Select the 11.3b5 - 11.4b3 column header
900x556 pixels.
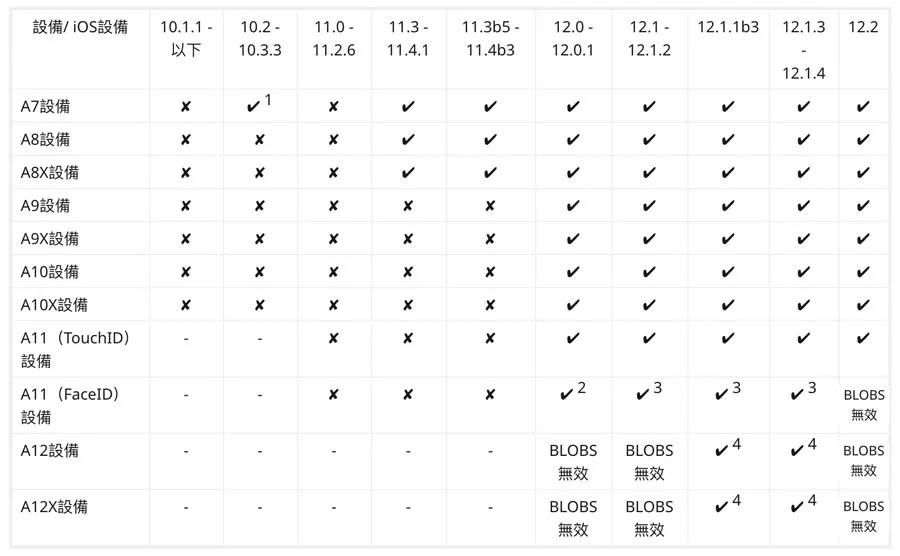(x=490, y=39)
